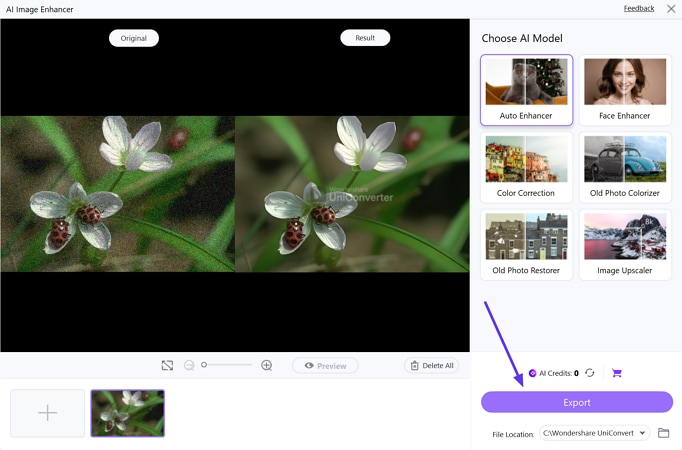Choose the Old Photo Restorer model
The image size is (682, 450).
pyautogui.click(x=526, y=245)
